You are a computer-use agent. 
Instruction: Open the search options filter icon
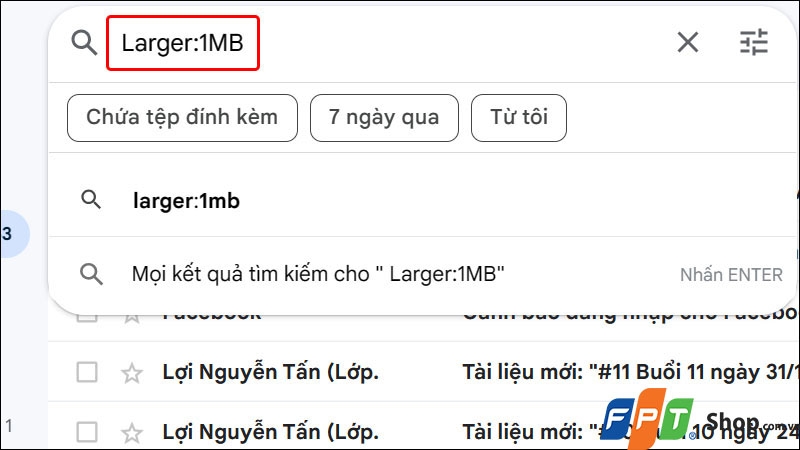pos(754,42)
